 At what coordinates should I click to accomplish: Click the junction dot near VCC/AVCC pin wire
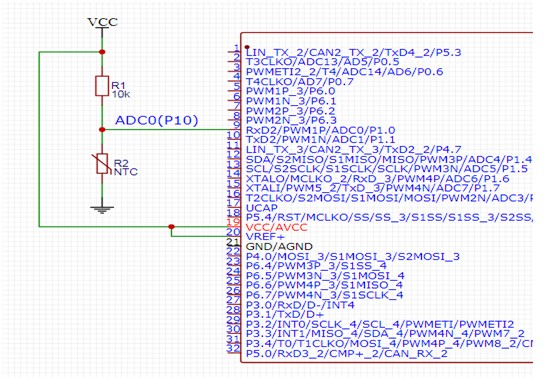pos(171,227)
